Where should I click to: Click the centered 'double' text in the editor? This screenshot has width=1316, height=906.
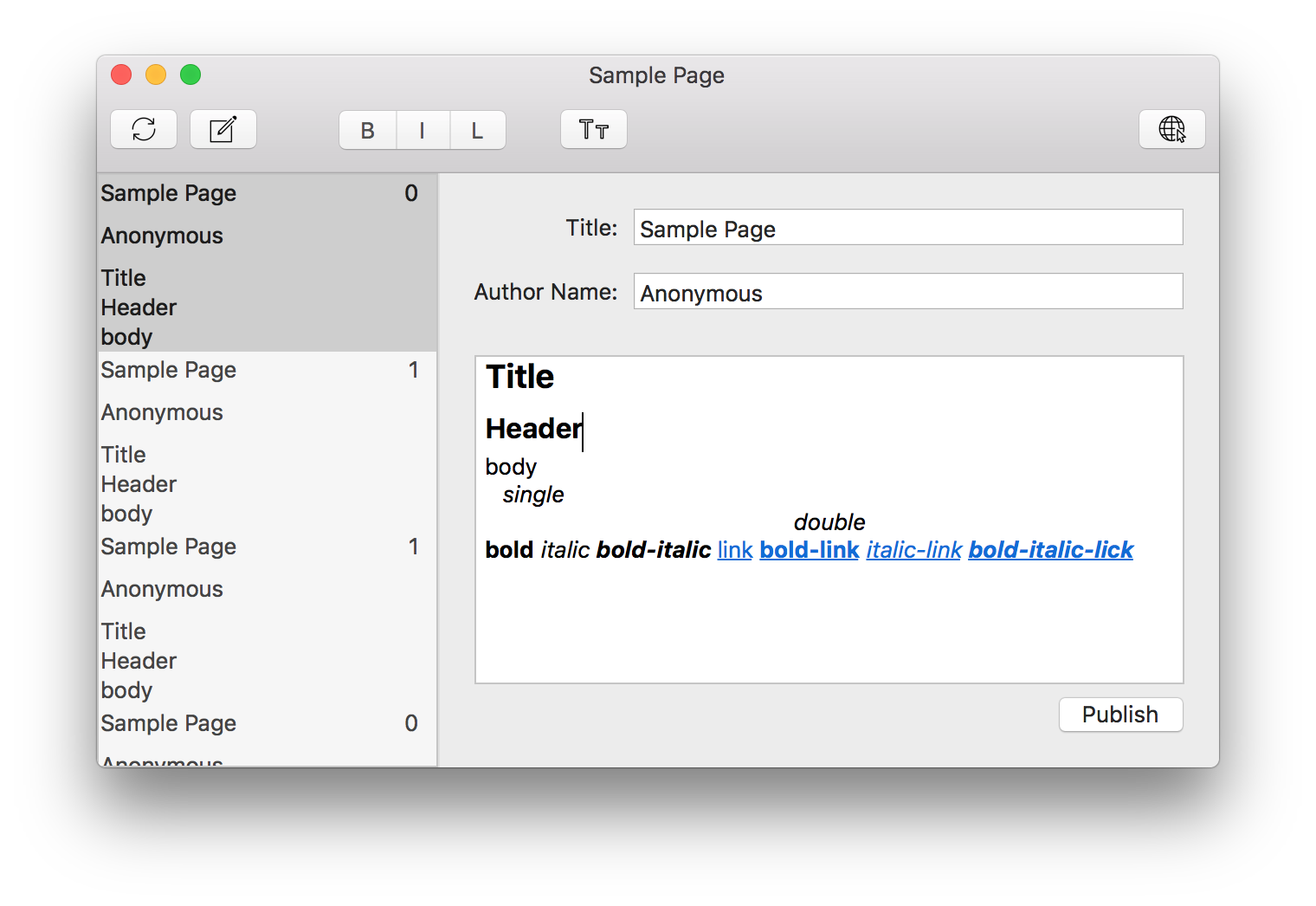[829, 522]
